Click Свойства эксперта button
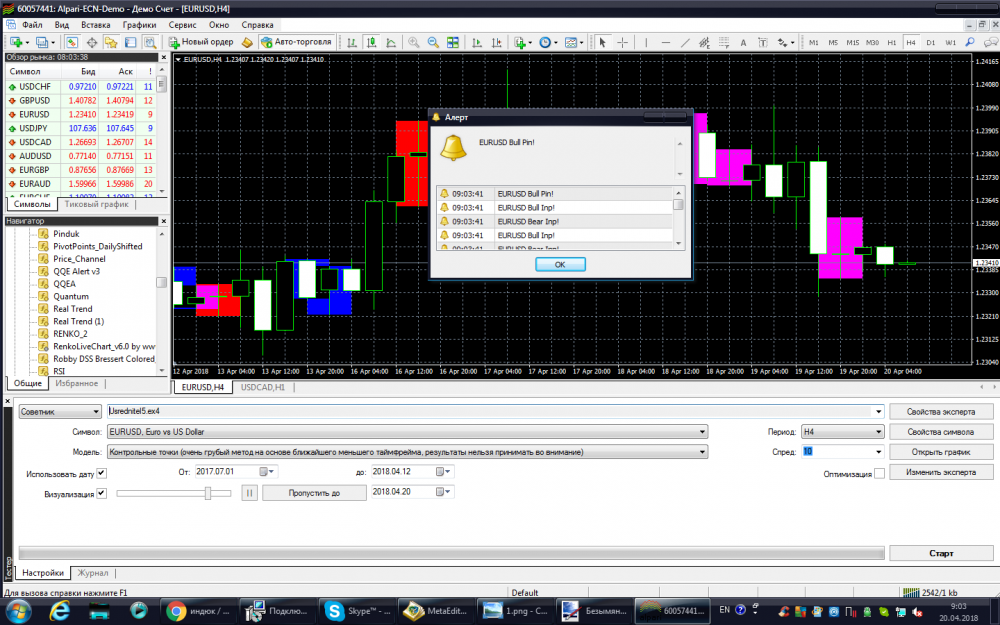 941,411
